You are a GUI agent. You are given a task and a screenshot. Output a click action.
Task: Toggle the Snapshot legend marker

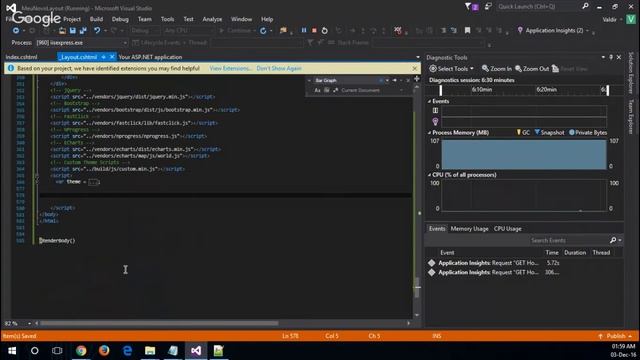(537, 132)
